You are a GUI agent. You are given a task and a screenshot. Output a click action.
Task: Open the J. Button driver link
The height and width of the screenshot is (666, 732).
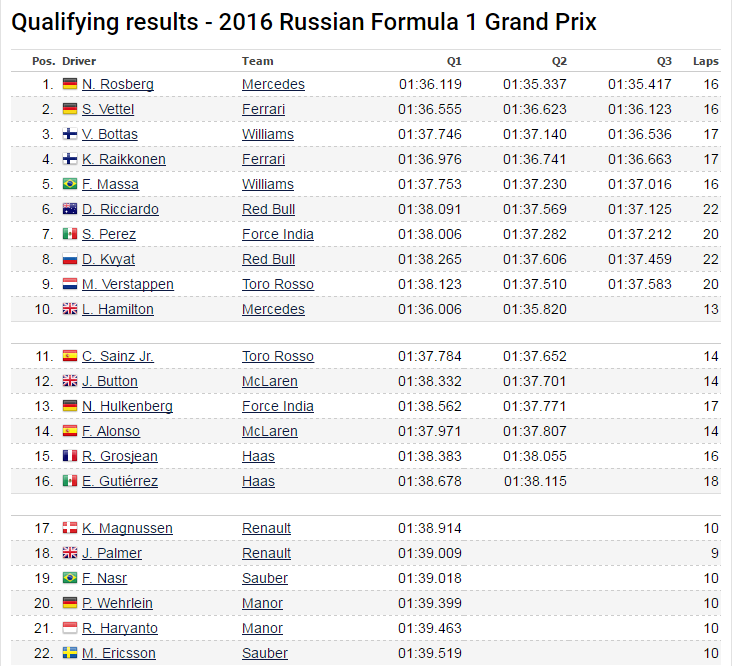click(110, 381)
